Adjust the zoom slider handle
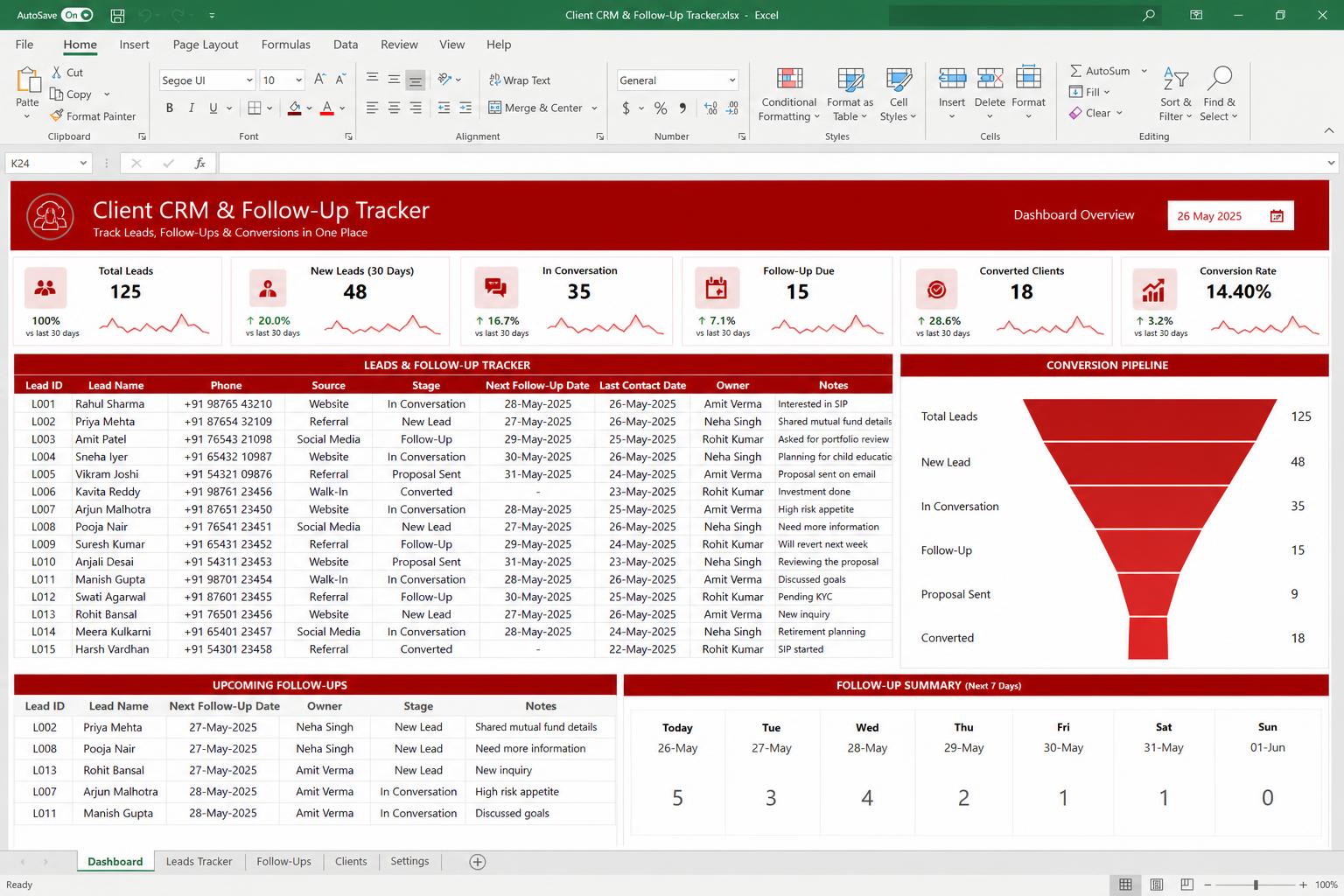Image resolution: width=1344 pixels, height=896 pixels. click(1256, 885)
